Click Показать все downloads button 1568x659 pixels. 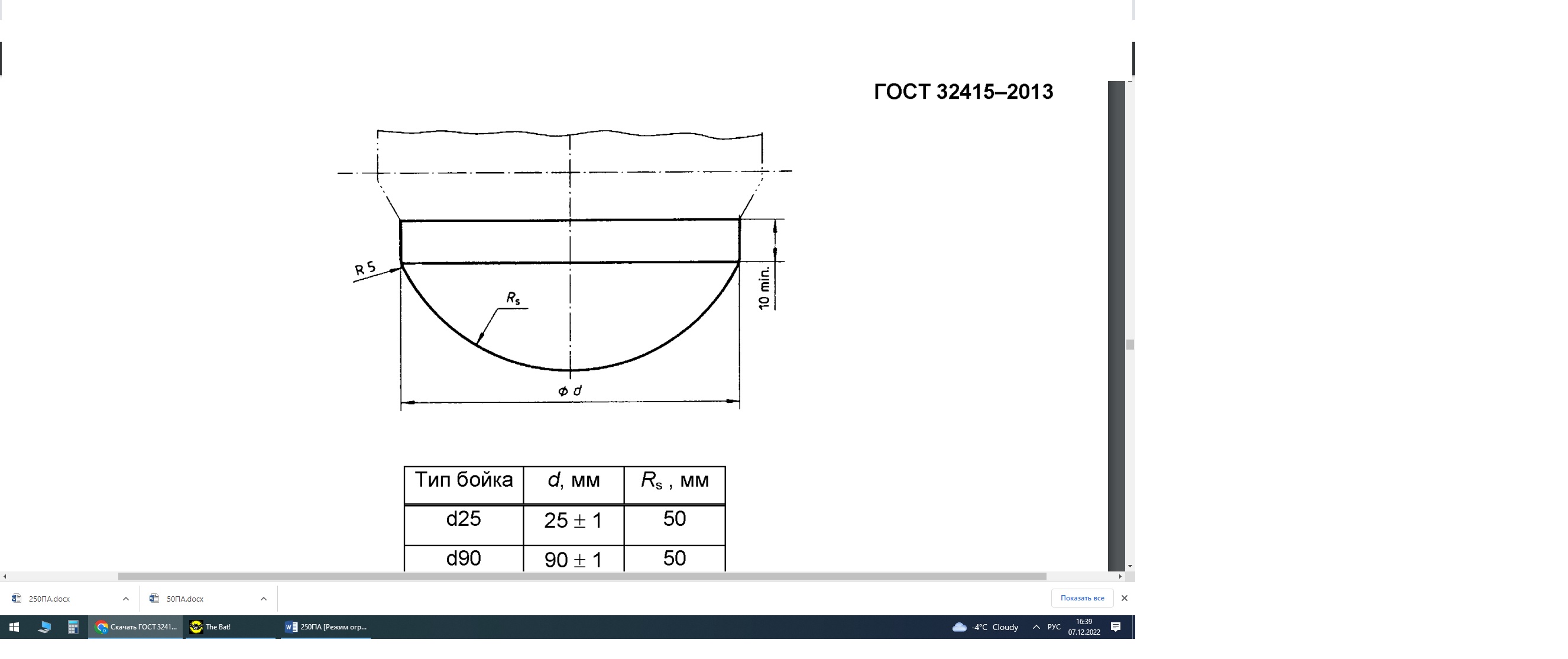1081,598
